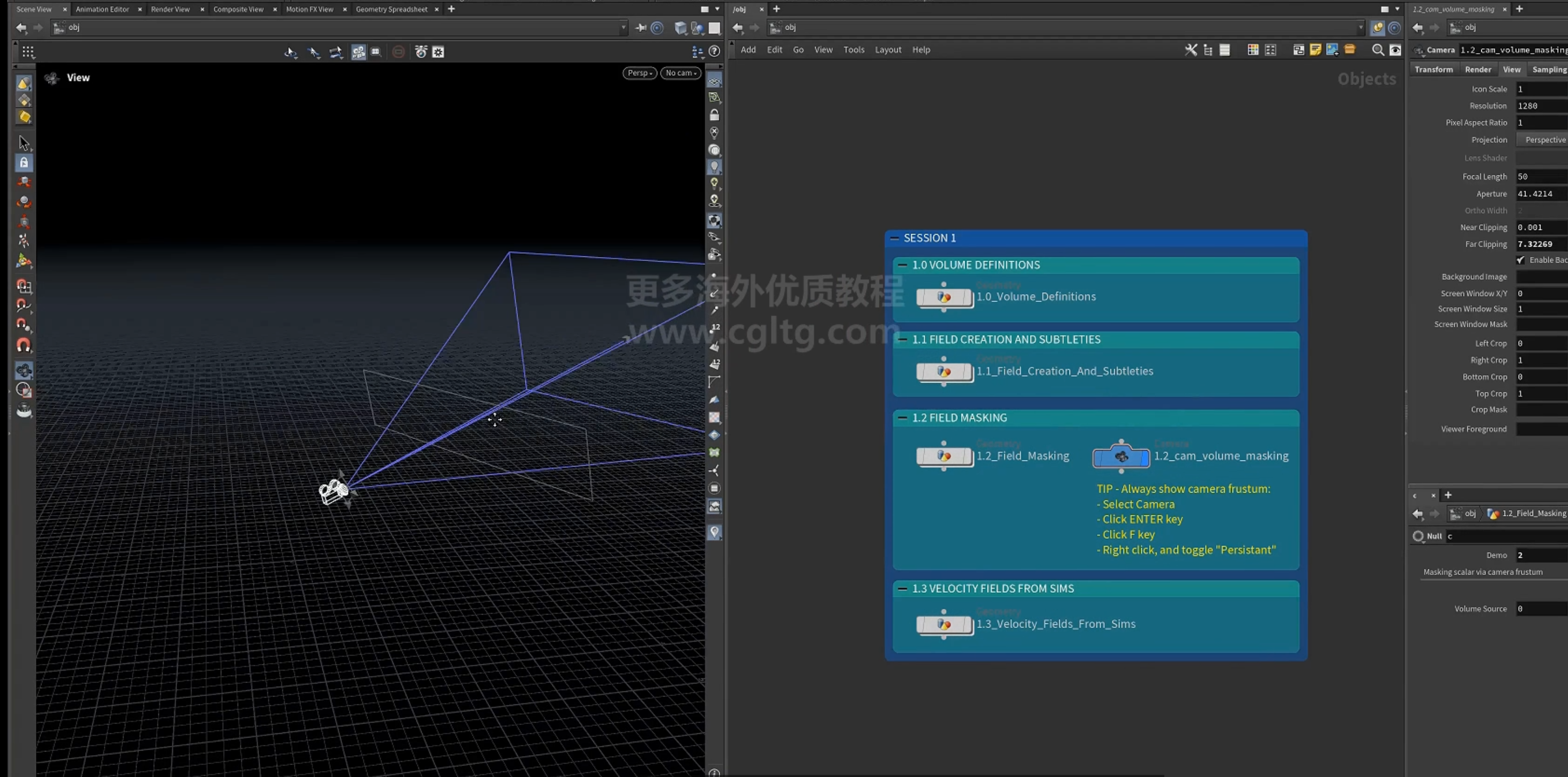The image size is (1568, 777).
Task: Toggle the Enable Background checkbox
Action: [x=1521, y=260]
